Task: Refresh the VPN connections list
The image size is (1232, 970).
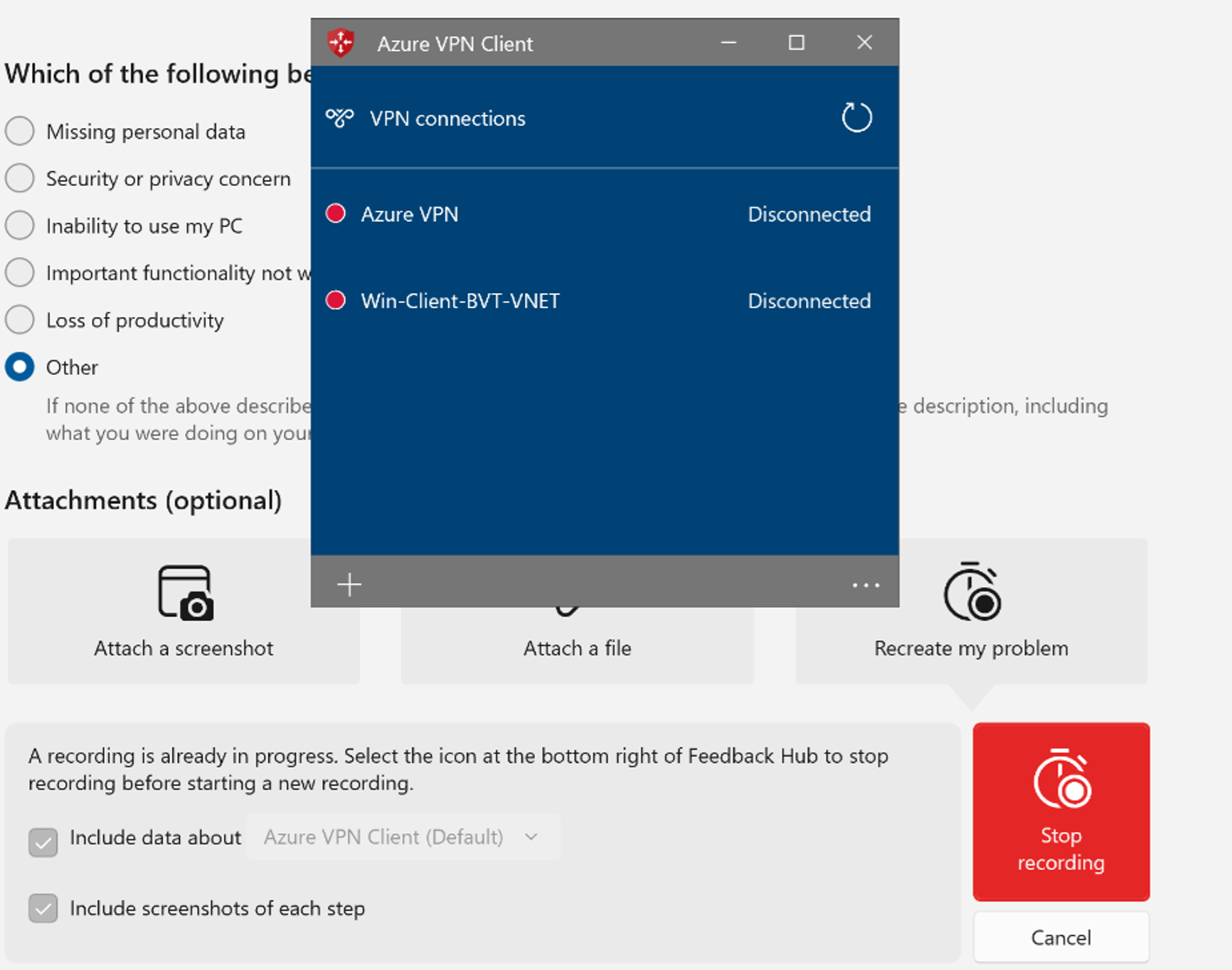Action: pyautogui.click(x=856, y=118)
